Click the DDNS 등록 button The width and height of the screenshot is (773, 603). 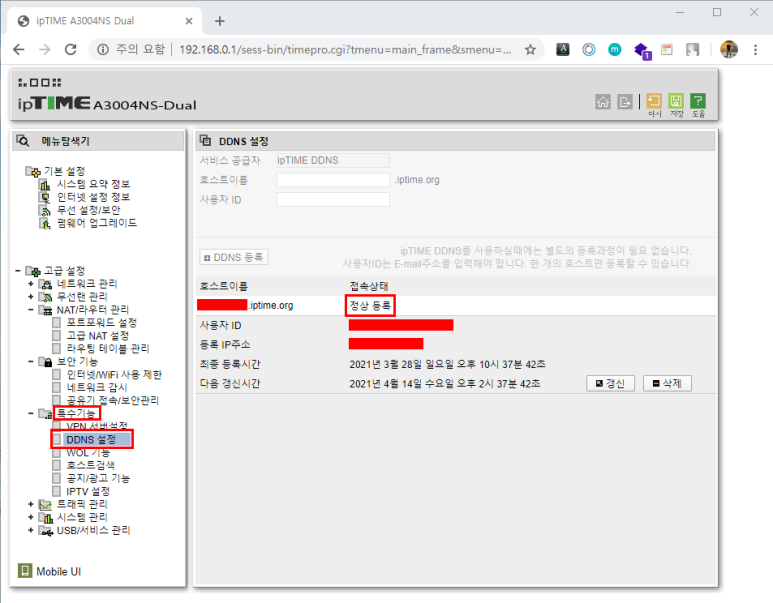[x=234, y=257]
